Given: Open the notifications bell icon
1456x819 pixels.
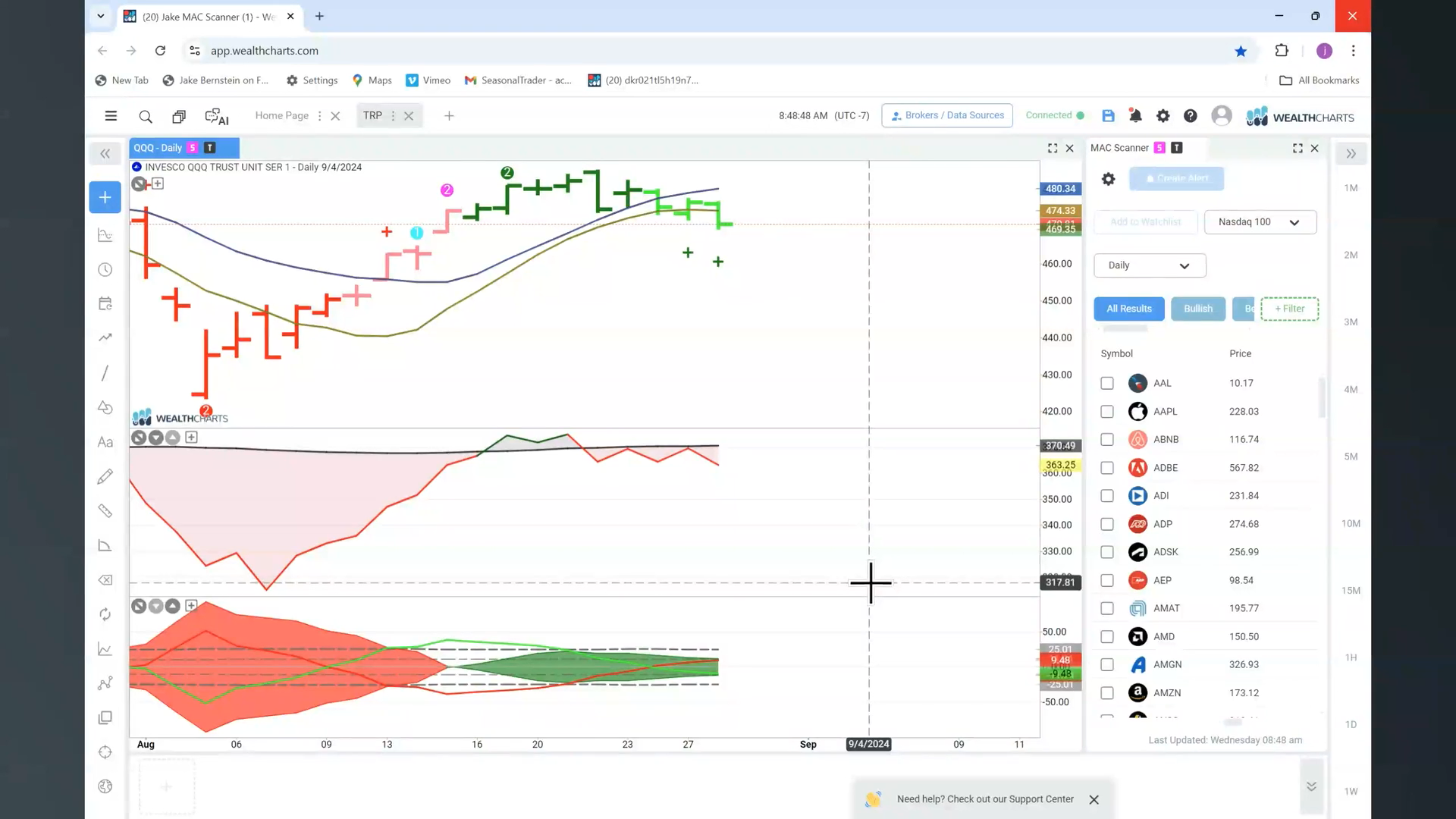Looking at the screenshot, I should [x=1135, y=116].
